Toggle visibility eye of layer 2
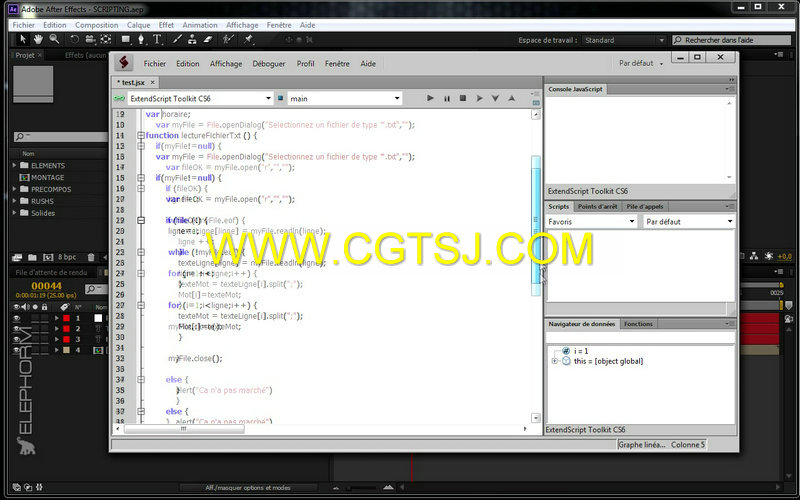800x500 pixels. (x=17, y=329)
